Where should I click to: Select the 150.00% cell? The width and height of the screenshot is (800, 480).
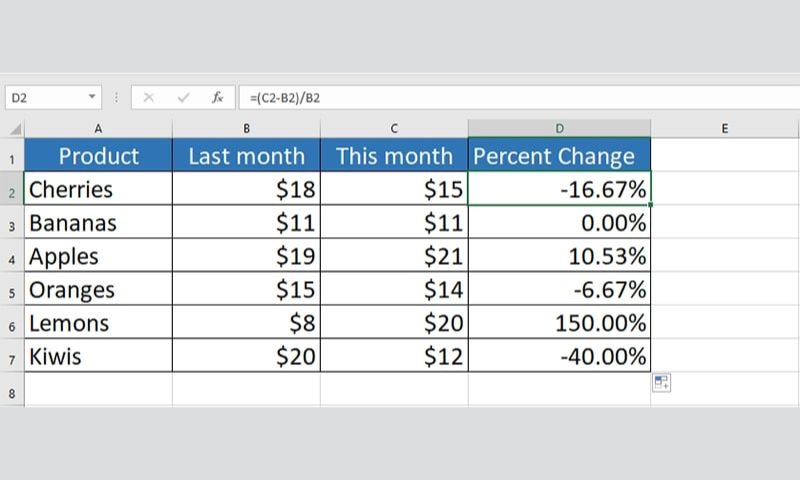(559, 322)
